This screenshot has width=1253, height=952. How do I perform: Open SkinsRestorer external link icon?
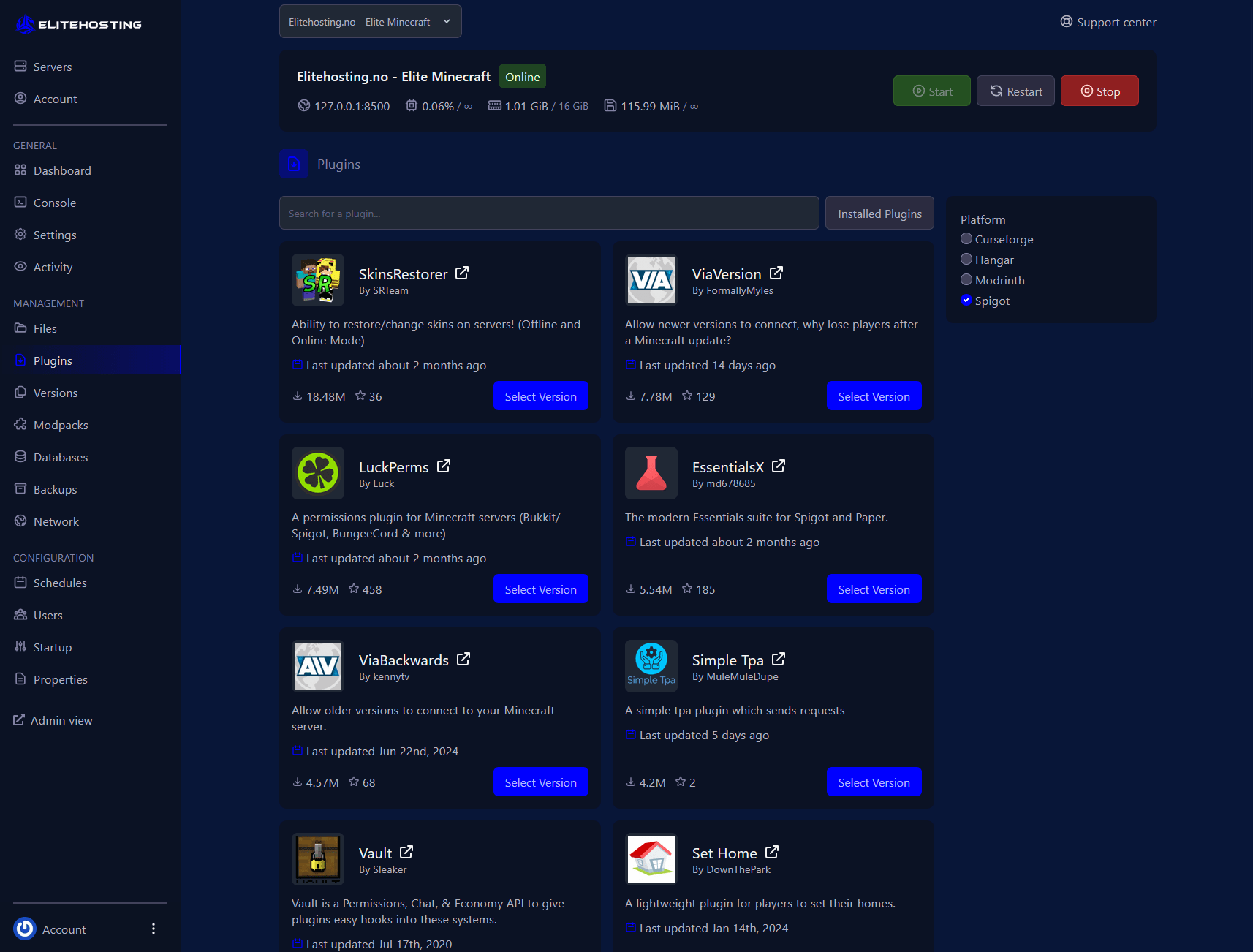(x=462, y=272)
